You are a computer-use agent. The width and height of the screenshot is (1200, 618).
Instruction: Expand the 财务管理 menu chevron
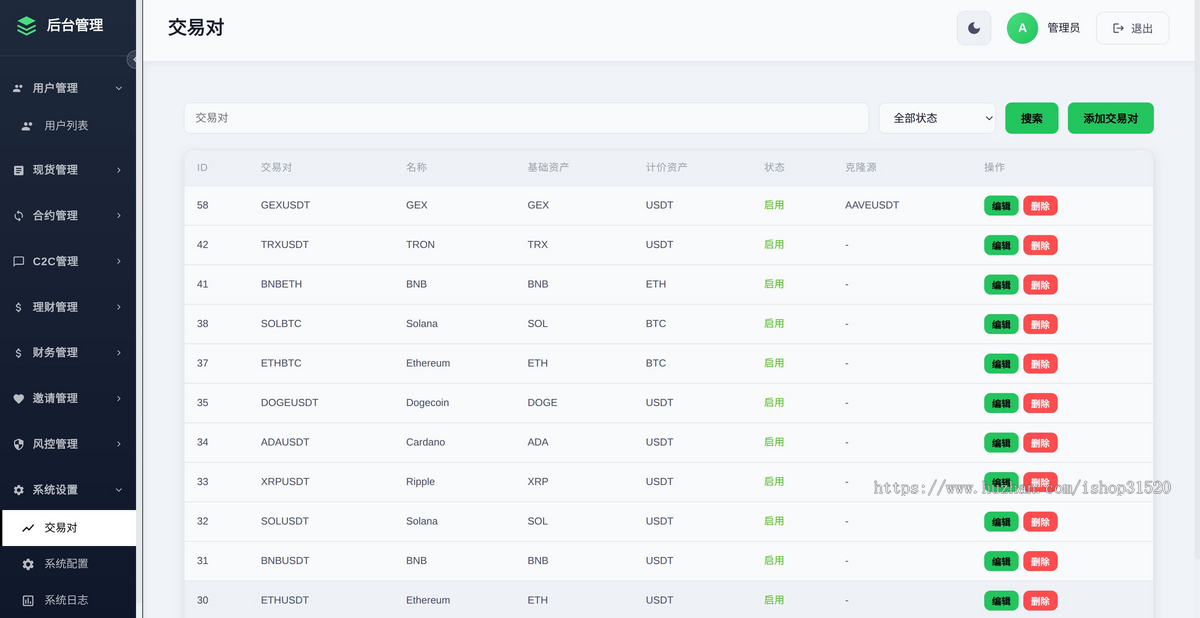[119, 352]
